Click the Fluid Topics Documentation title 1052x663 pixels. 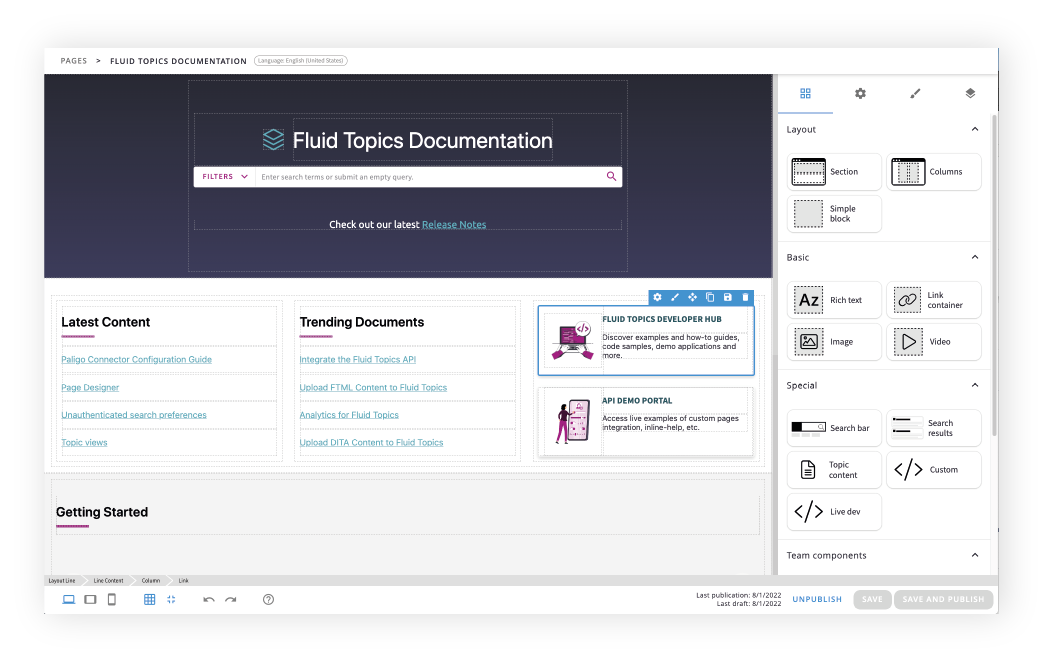point(422,140)
